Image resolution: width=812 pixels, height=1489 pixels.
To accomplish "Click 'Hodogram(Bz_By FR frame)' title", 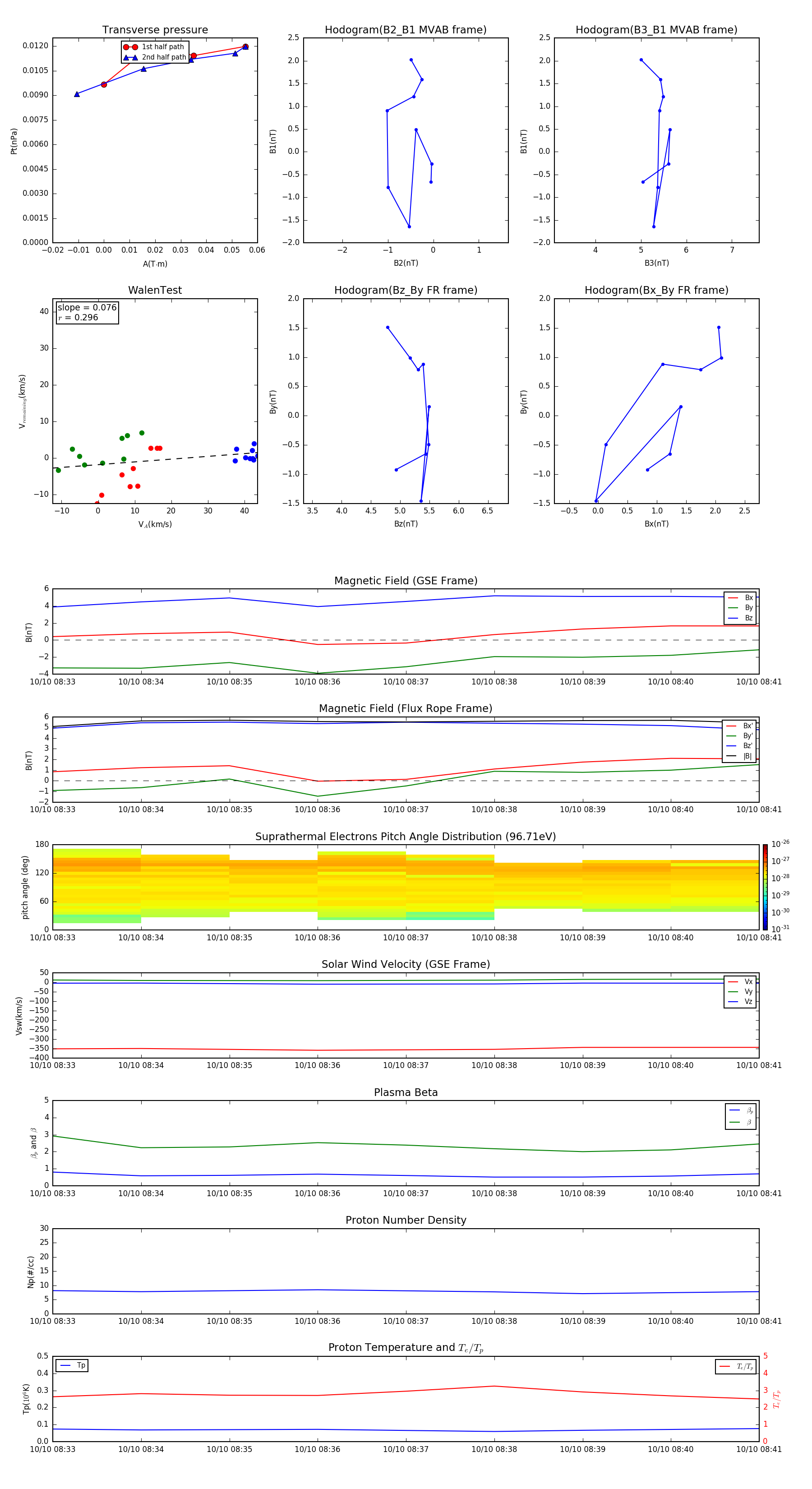I will click(x=406, y=290).
